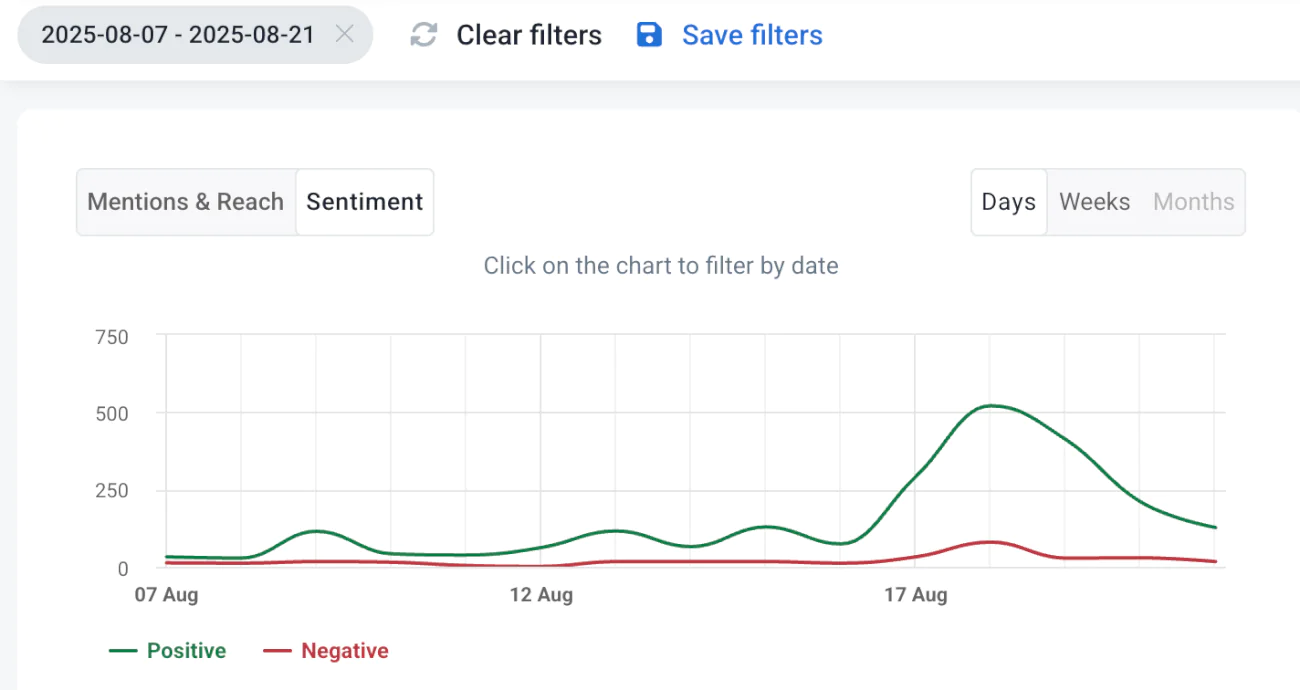Screen dimensions: 1300x690
Task: Switch to the Sentiment tab
Action: 364,202
